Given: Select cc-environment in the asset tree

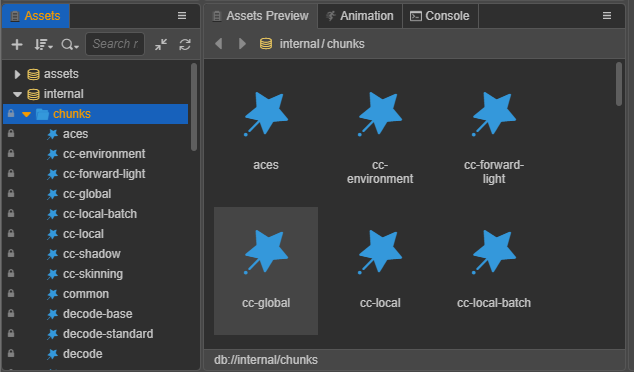Looking at the screenshot, I should coord(104,154).
